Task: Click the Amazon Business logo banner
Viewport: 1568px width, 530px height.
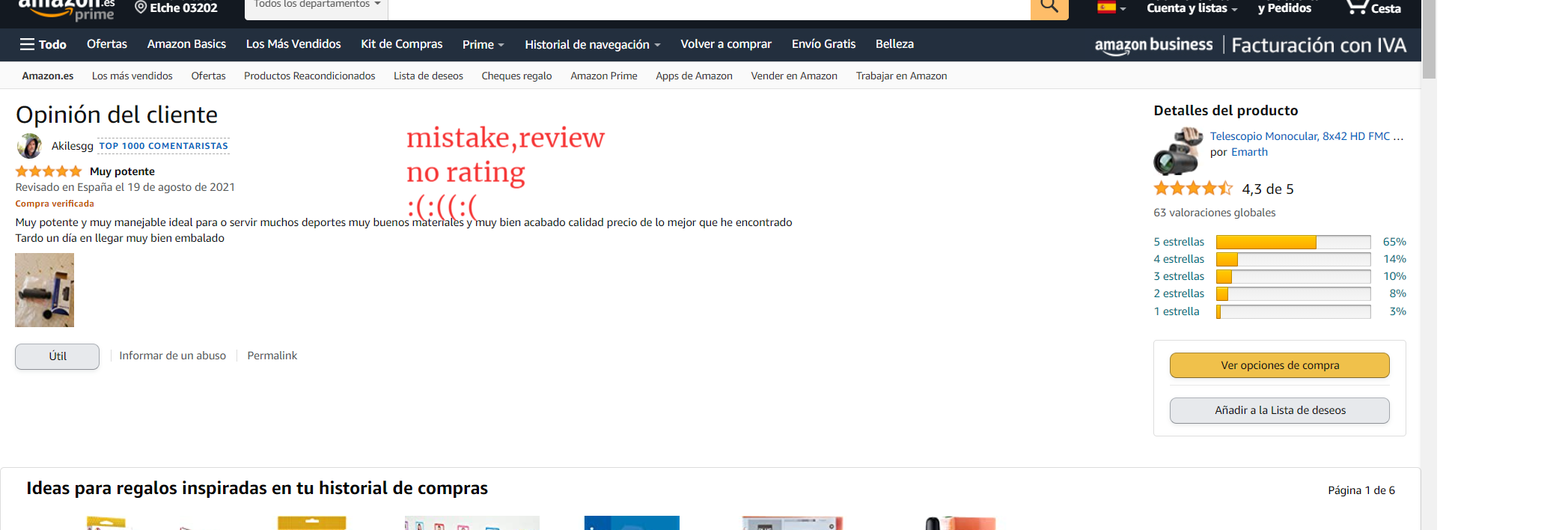Action: (x=1153, y=45)
